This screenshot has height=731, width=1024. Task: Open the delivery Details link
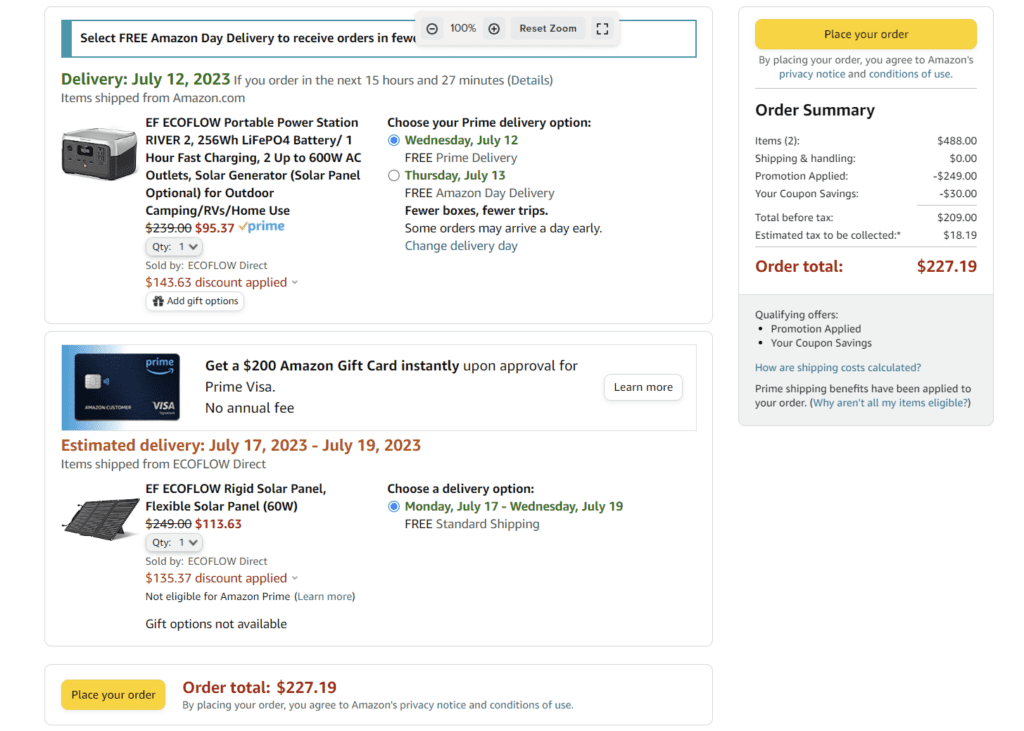pos(530,80)
